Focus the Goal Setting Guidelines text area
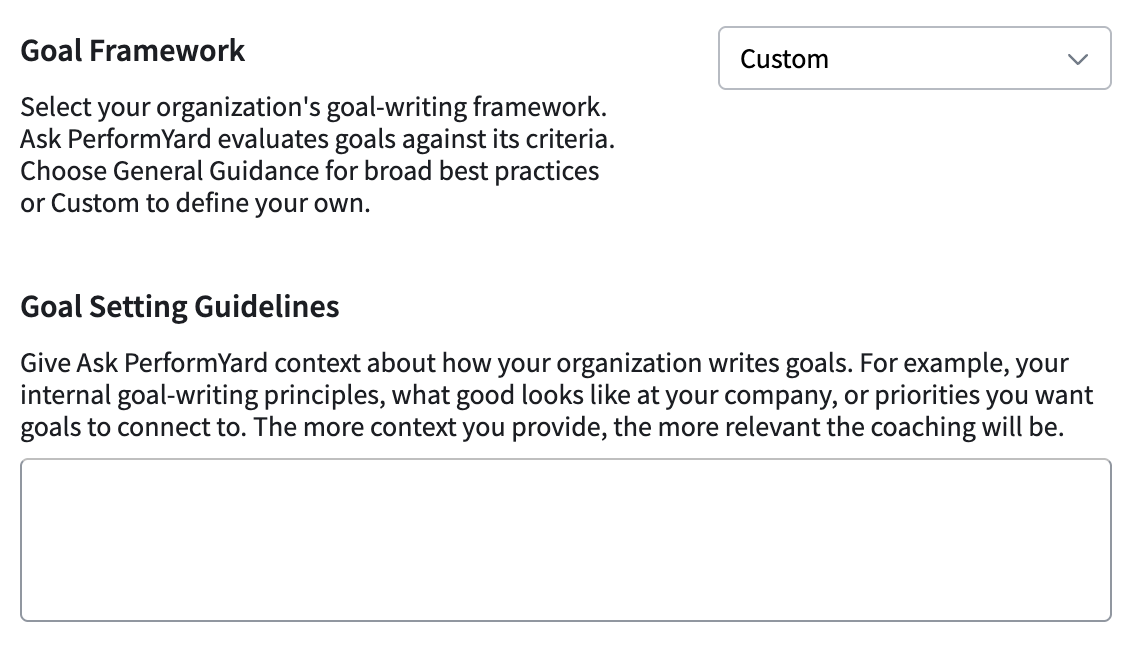 click(566, 540)
